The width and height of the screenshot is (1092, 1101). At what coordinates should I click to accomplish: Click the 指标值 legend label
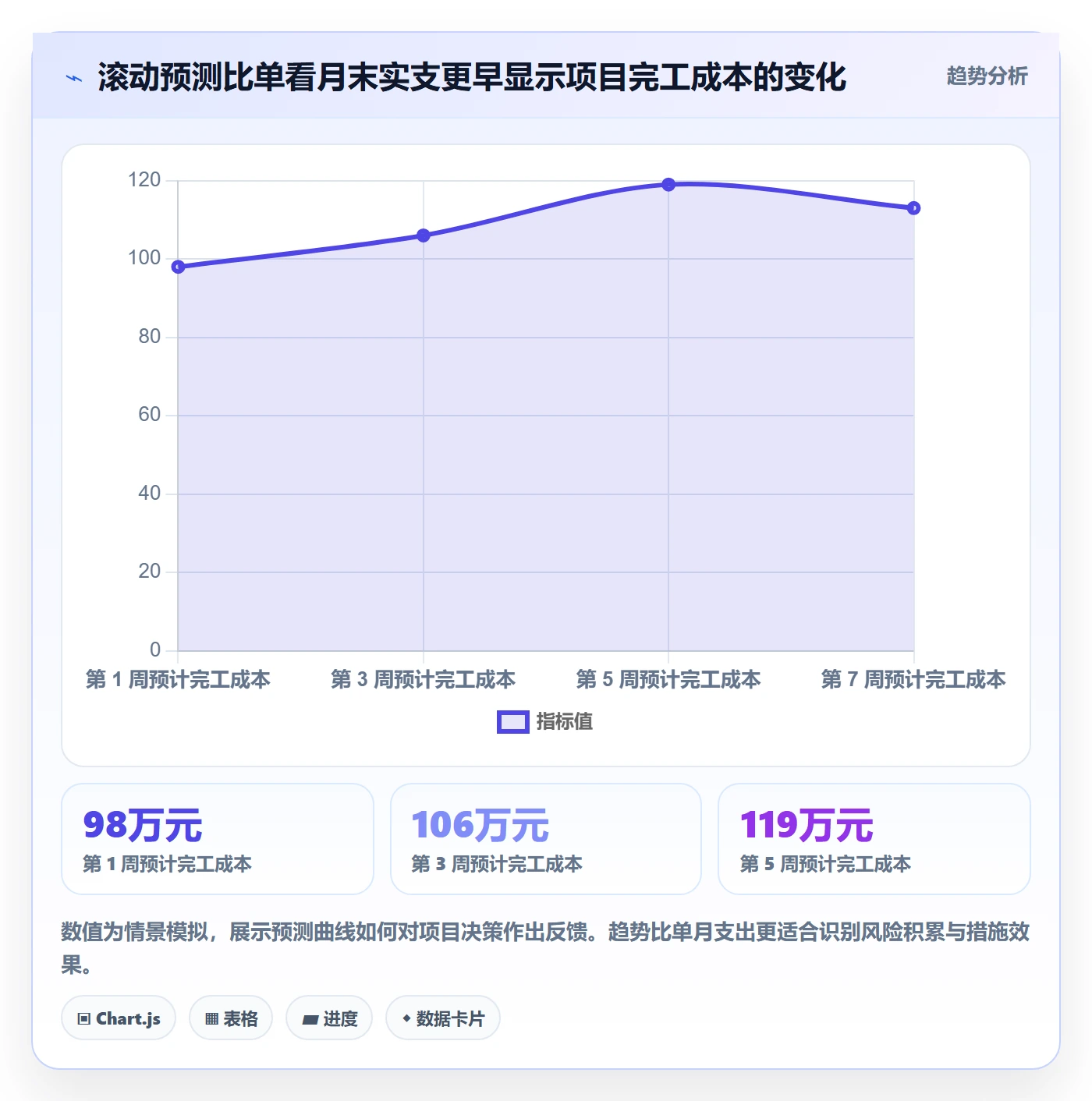coord(565,722)
